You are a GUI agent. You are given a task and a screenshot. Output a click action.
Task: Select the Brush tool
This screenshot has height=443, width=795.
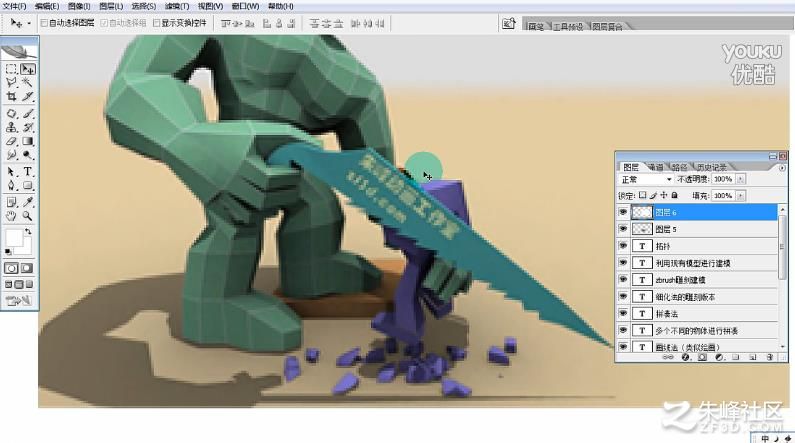28,114
